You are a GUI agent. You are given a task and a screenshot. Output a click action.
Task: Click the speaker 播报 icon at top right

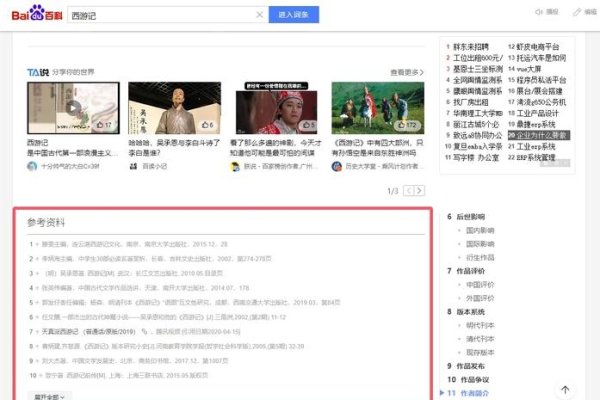[x=546, y=12]
